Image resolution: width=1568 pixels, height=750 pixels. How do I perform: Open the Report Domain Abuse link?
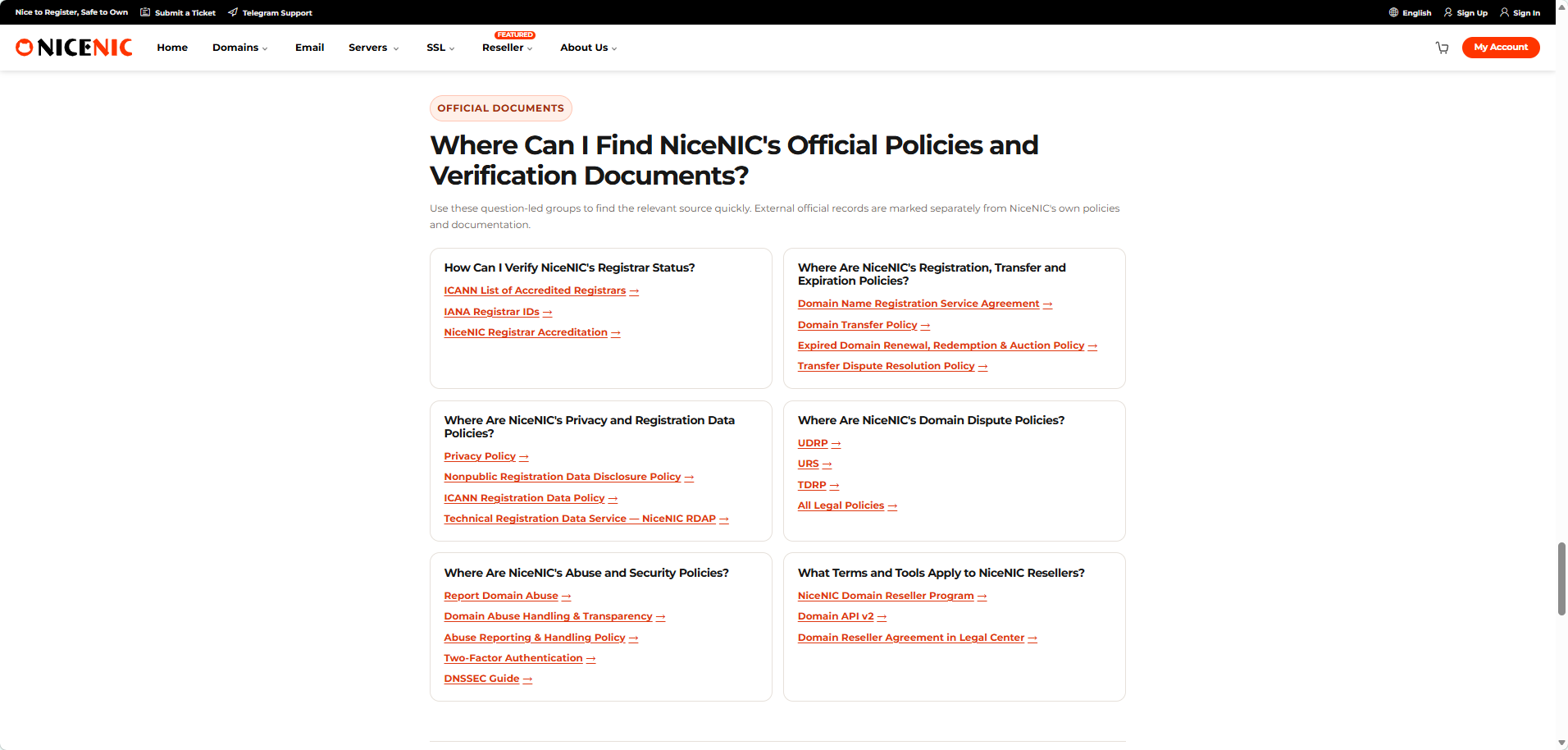click(x=507, y=596)
